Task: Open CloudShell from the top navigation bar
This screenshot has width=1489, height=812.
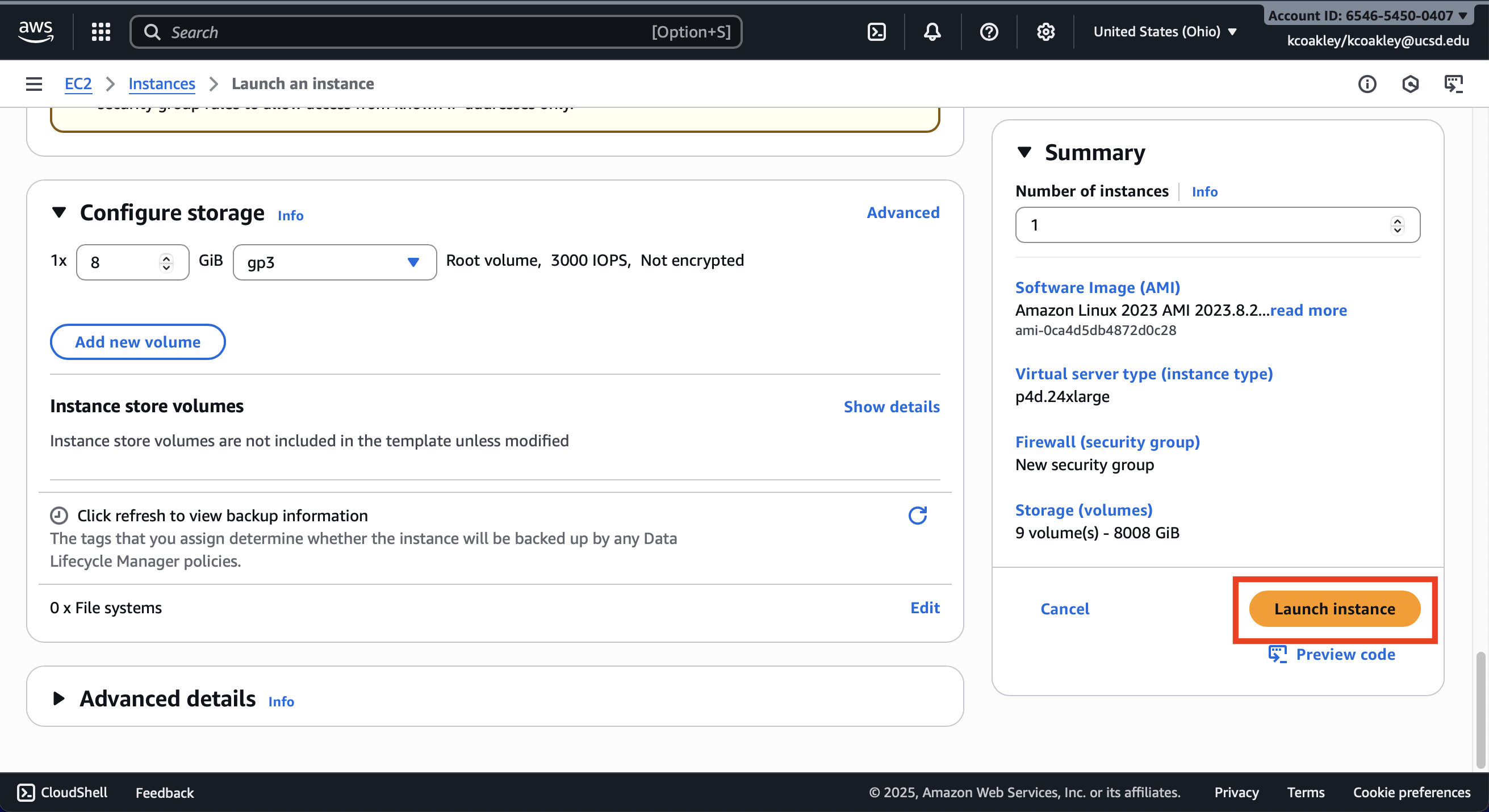Action: (876, 32)
